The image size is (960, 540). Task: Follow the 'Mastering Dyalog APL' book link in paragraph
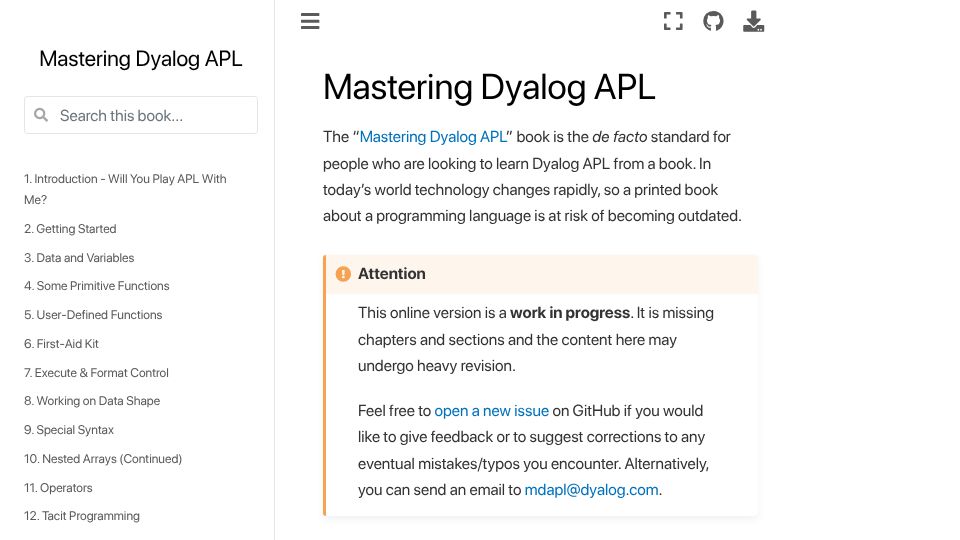pos(433,137)
